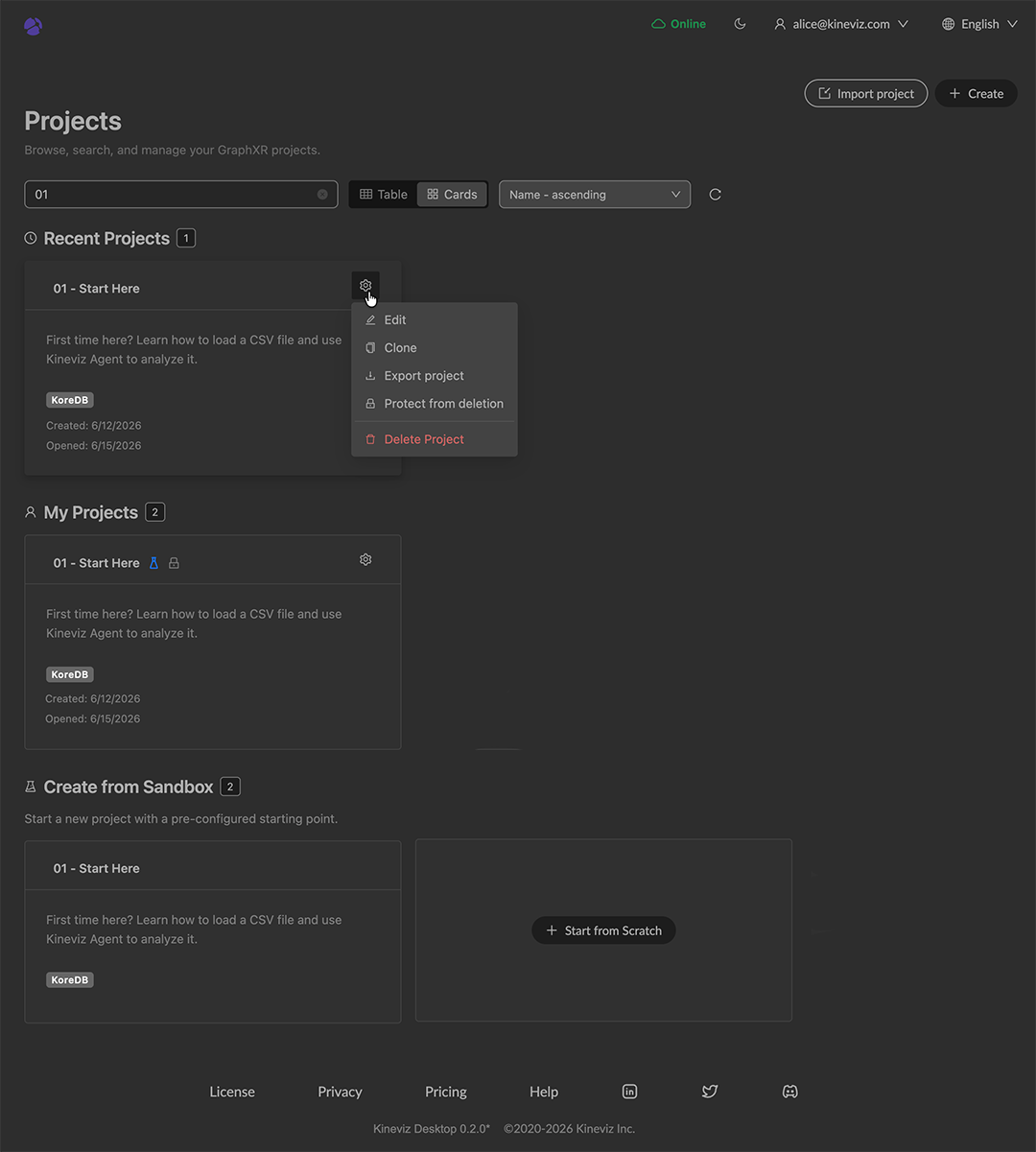Switch to Table view

coord(384,194)
